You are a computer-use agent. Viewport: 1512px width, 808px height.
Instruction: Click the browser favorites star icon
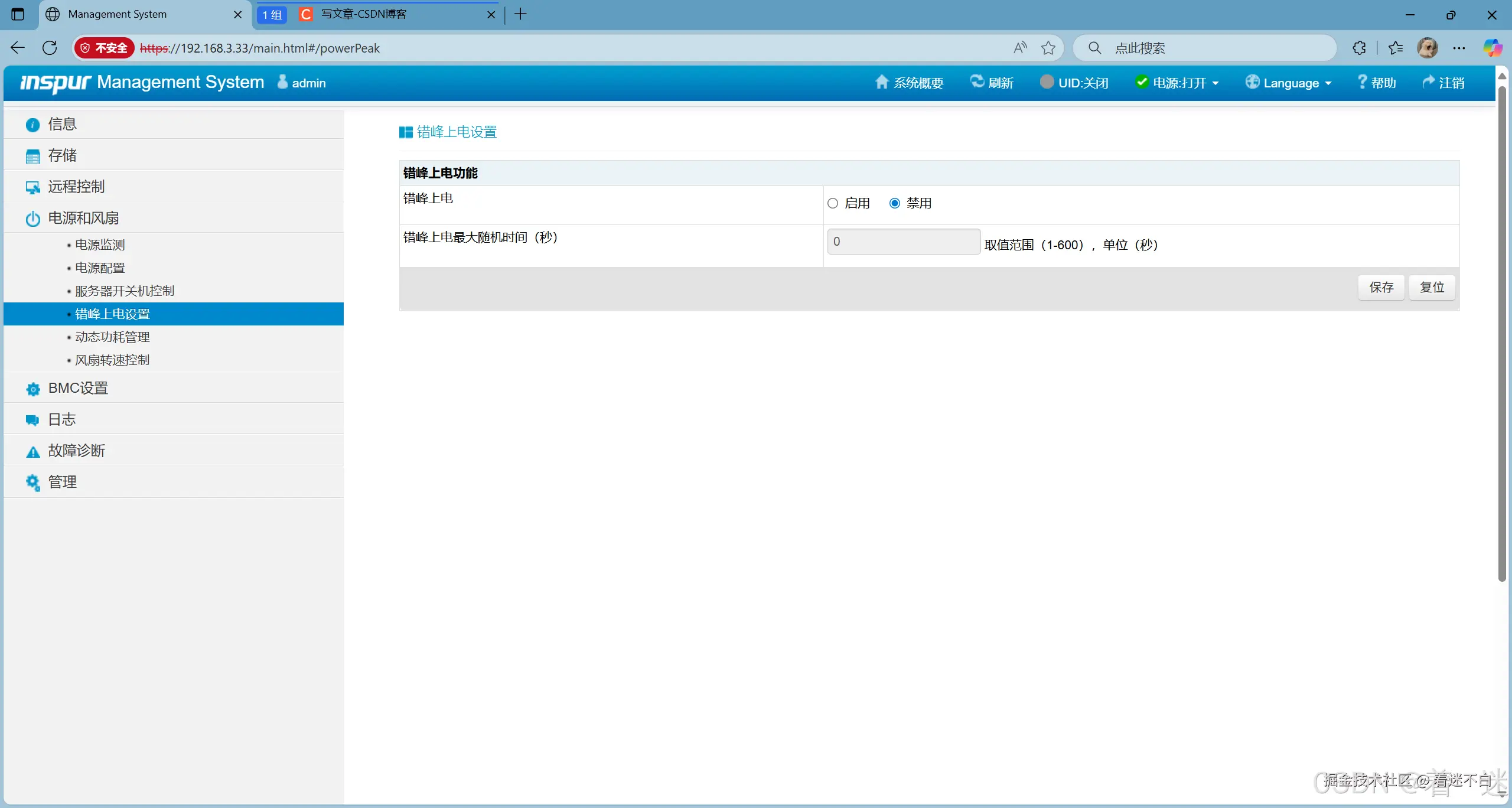click(x=1048, y=48)
